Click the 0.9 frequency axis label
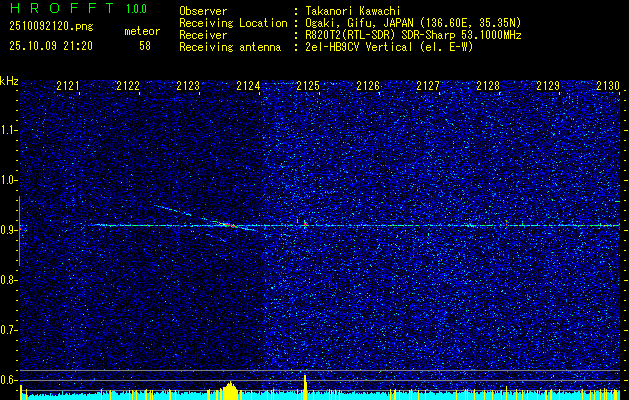This screenshot has width=629, height=400. point(9,230)
